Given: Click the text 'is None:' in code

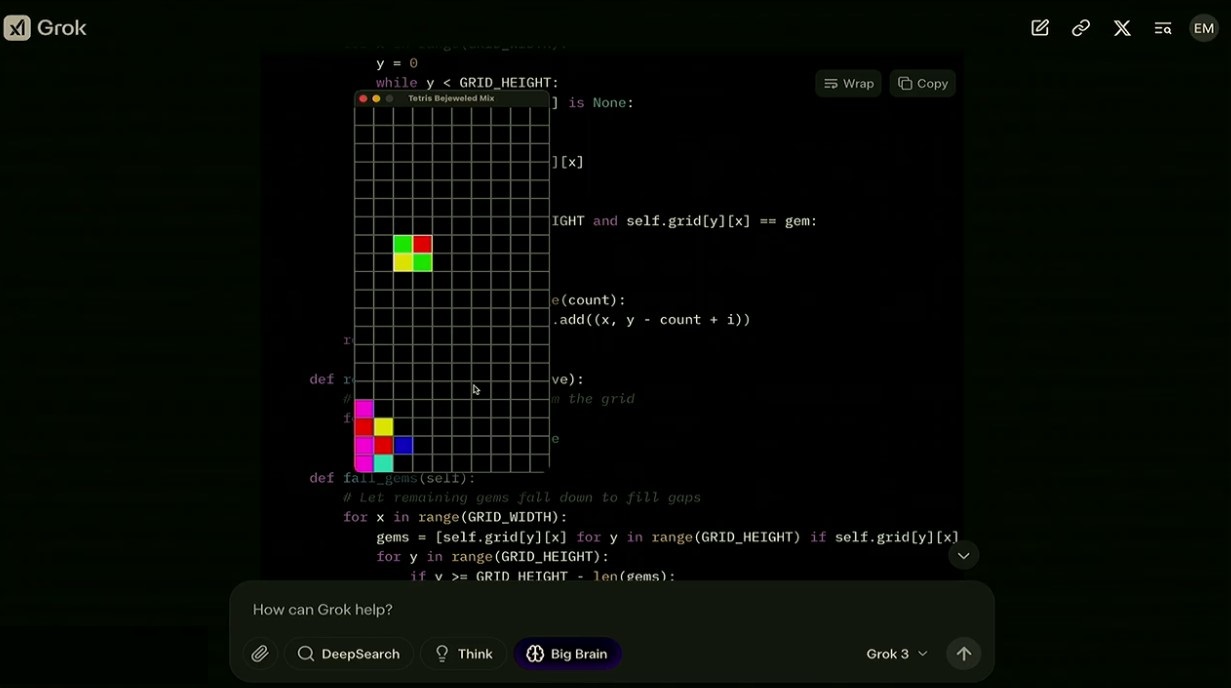Looking at the screenshot, I should click(601, 103).
